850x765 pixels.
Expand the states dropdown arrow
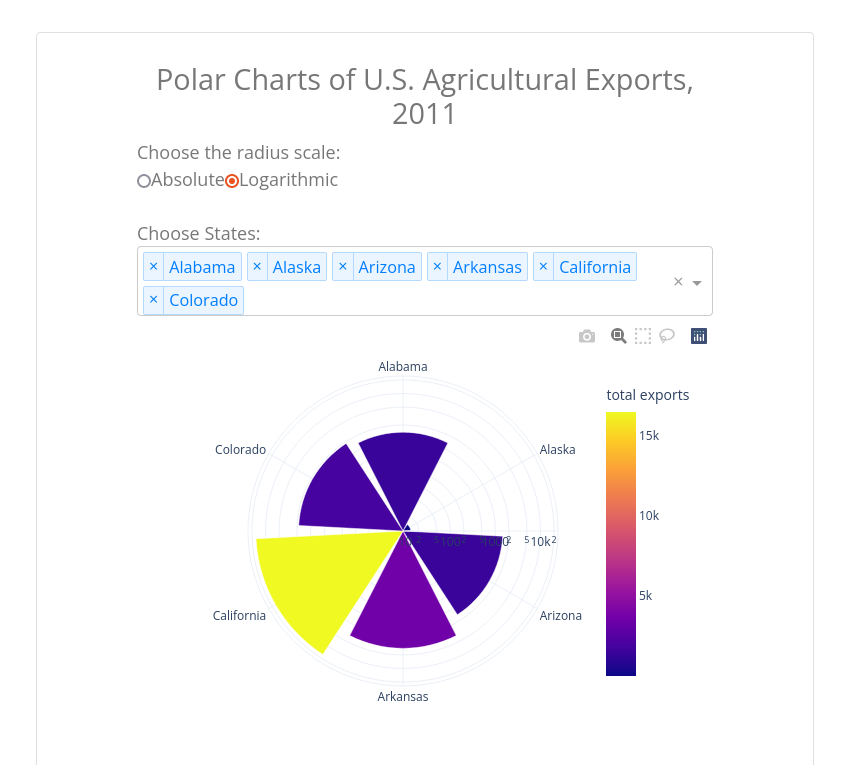point(697,282)
